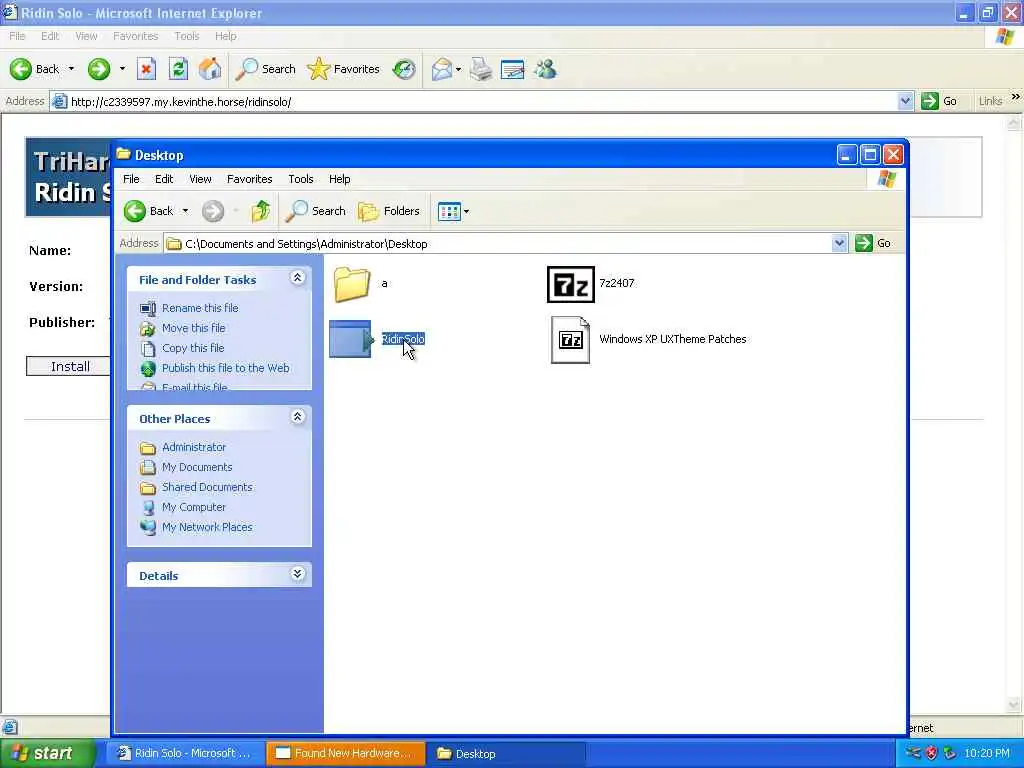The image size is (1024, 768).
Task: Open My Computer in Other Places
Action: (193, 507)
